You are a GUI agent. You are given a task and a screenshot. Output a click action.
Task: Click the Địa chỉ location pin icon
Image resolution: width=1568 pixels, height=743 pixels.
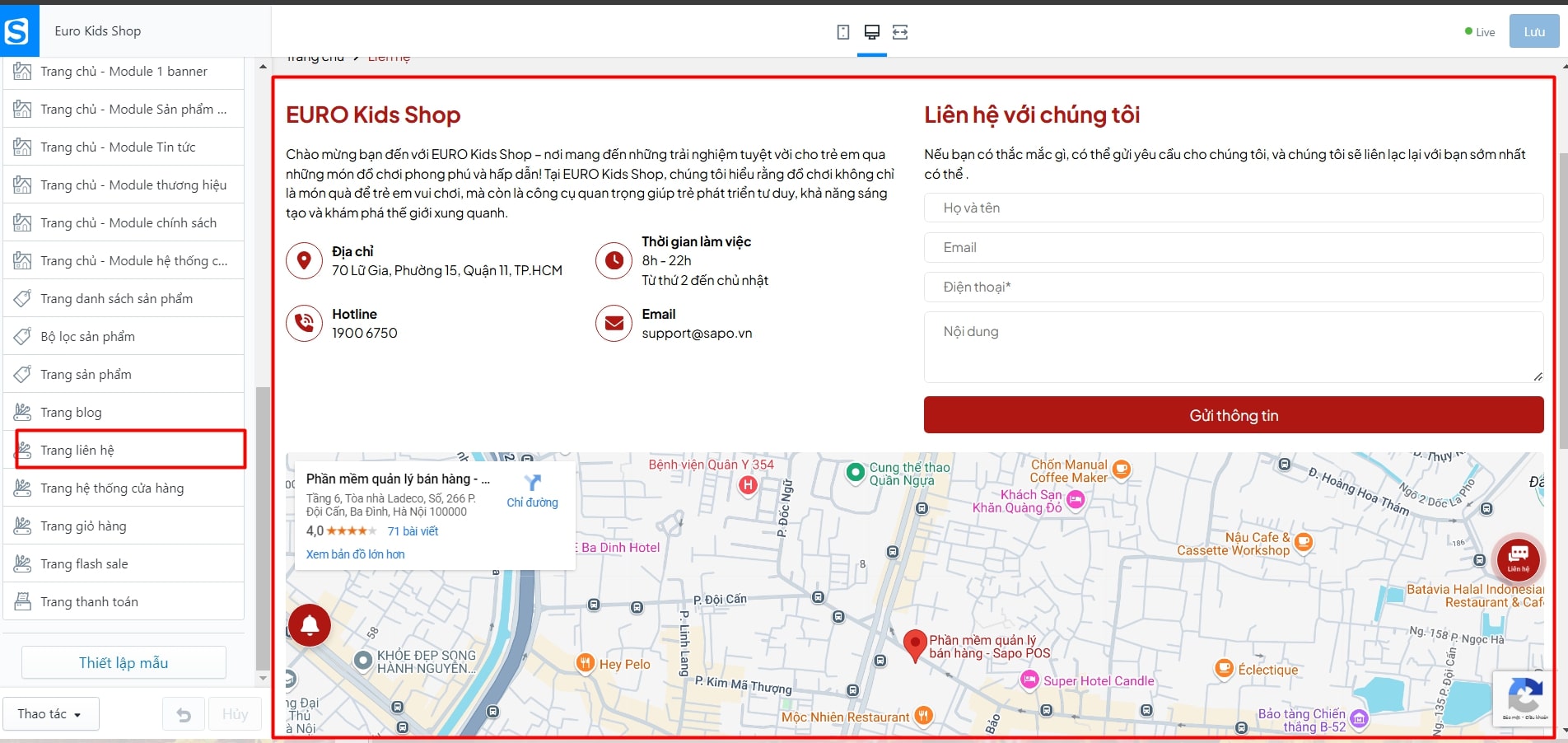pyautogui.click(x=304, y=261)
